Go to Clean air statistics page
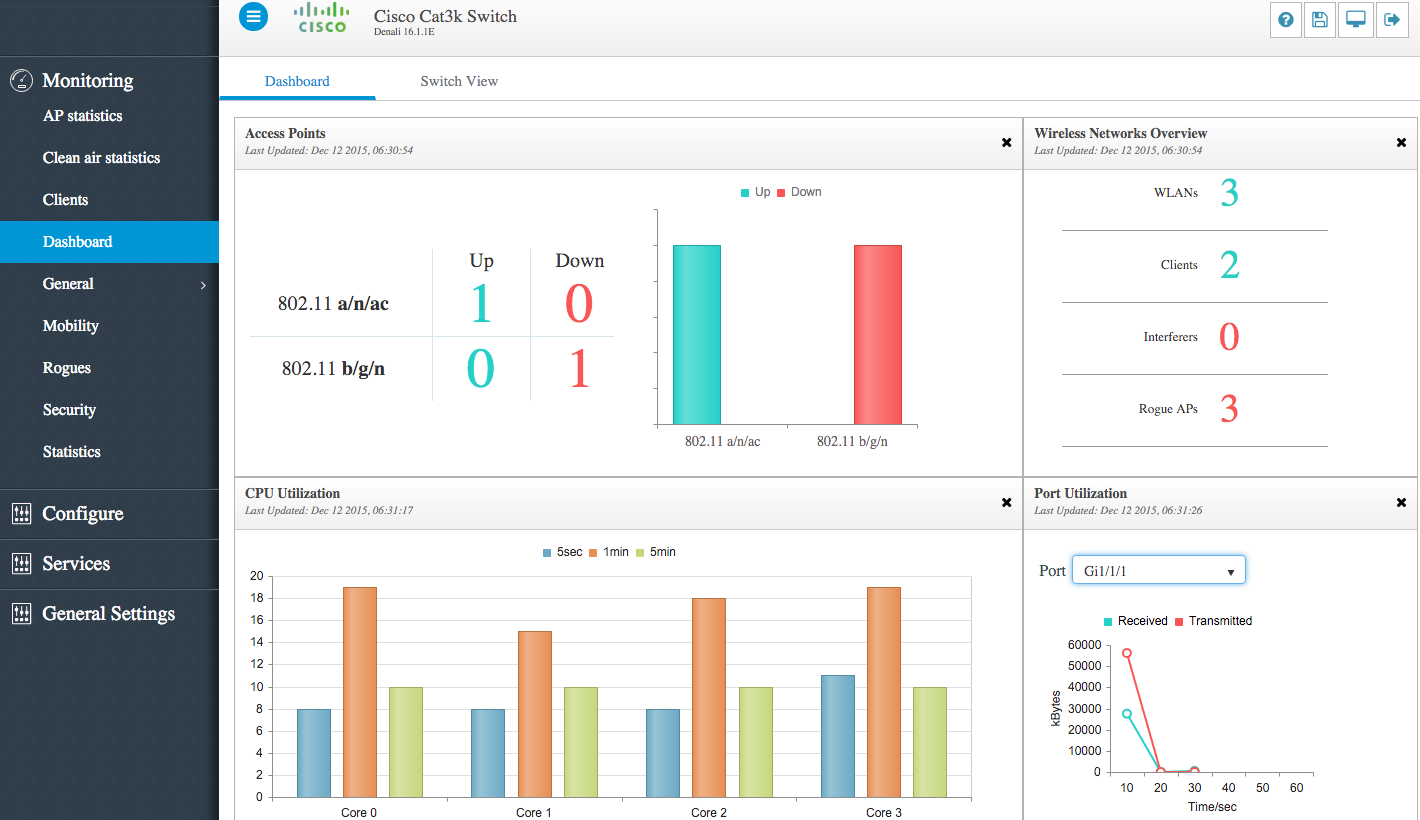 [101, 158]
